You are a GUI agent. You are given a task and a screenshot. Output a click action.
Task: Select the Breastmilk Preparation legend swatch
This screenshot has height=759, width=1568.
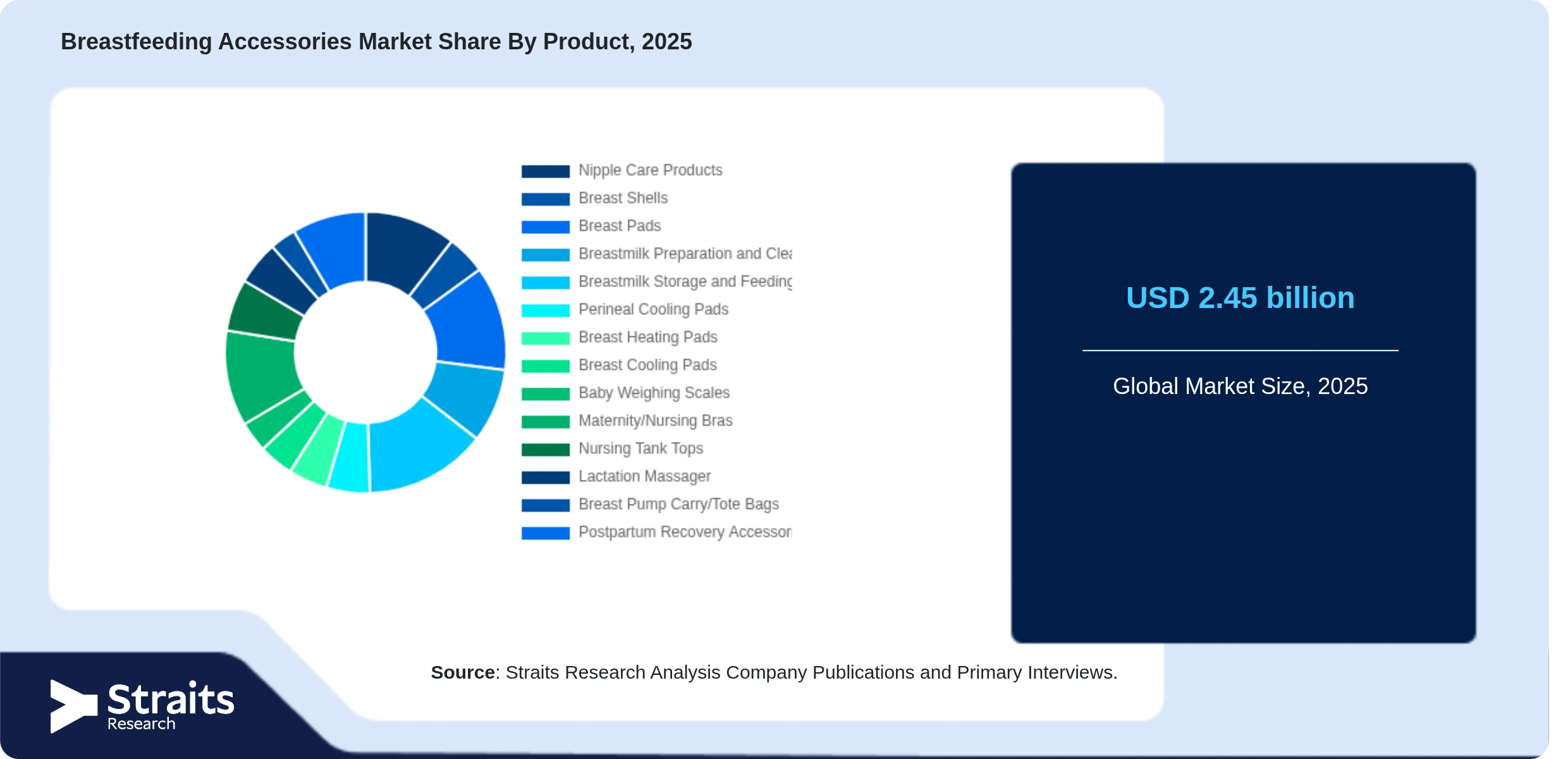click(x=546, y=254)
